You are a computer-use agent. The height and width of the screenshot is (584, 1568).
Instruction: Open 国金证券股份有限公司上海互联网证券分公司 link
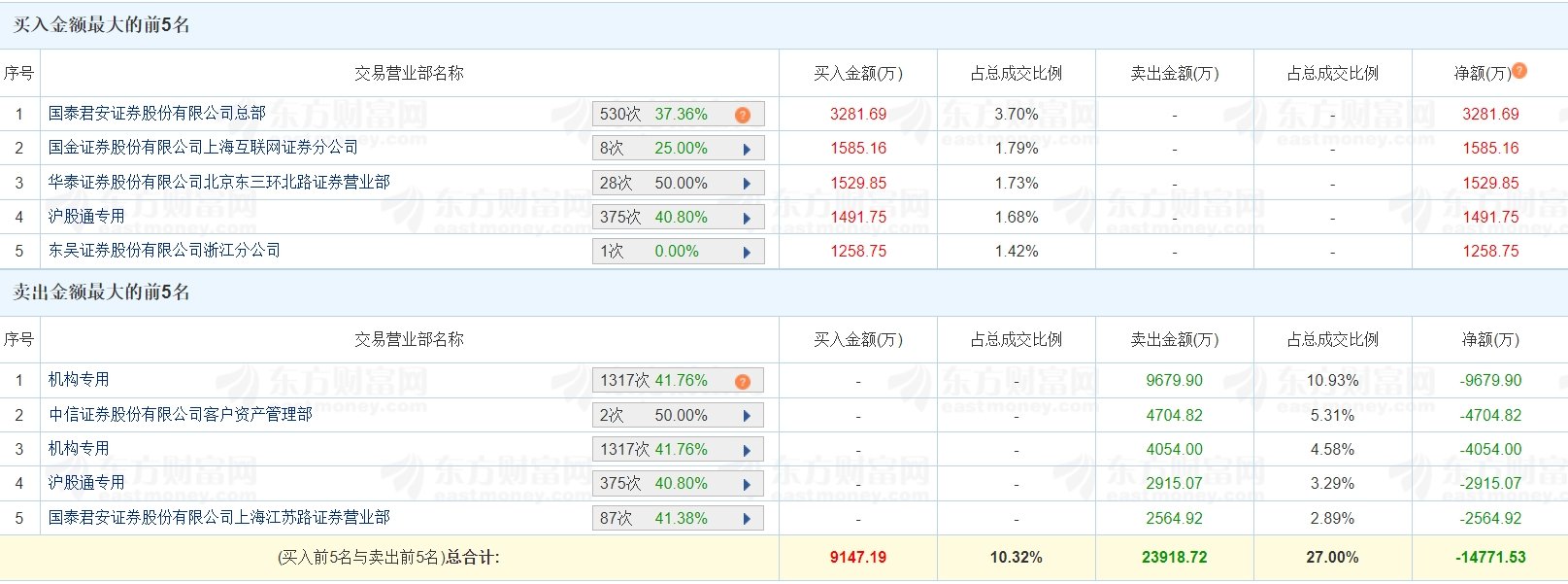[204, 148]
